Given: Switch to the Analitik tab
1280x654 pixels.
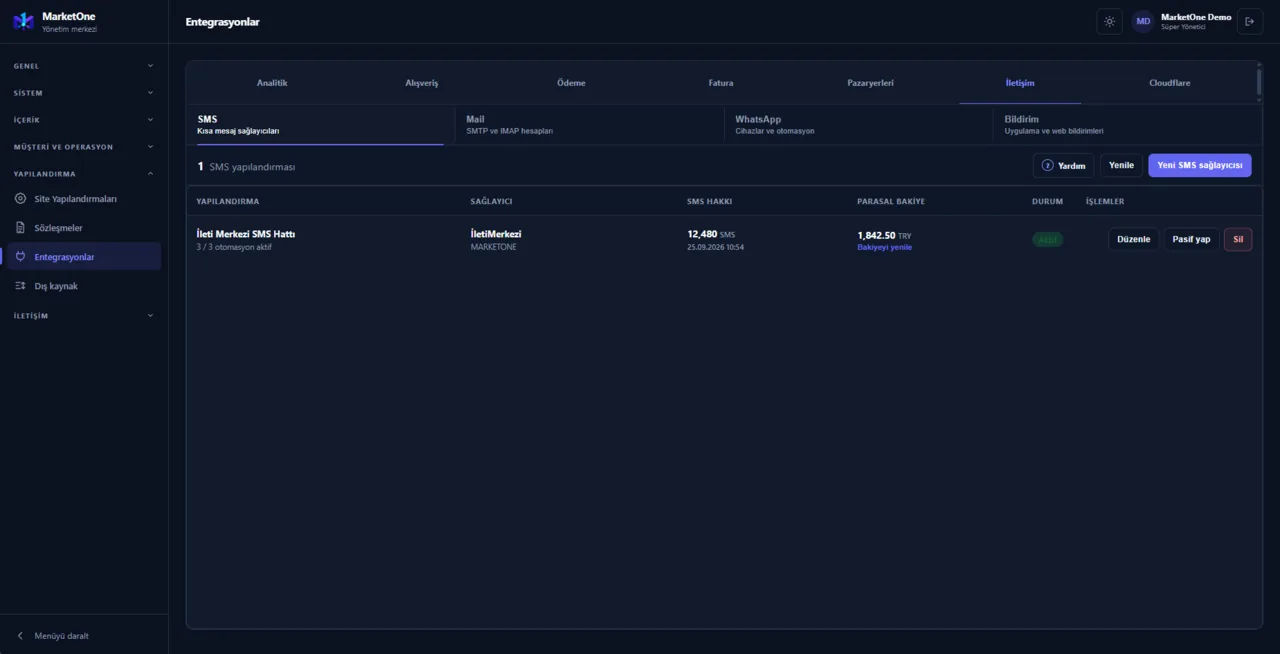Looking at the screenshot, I should click(x=272, y=83).
